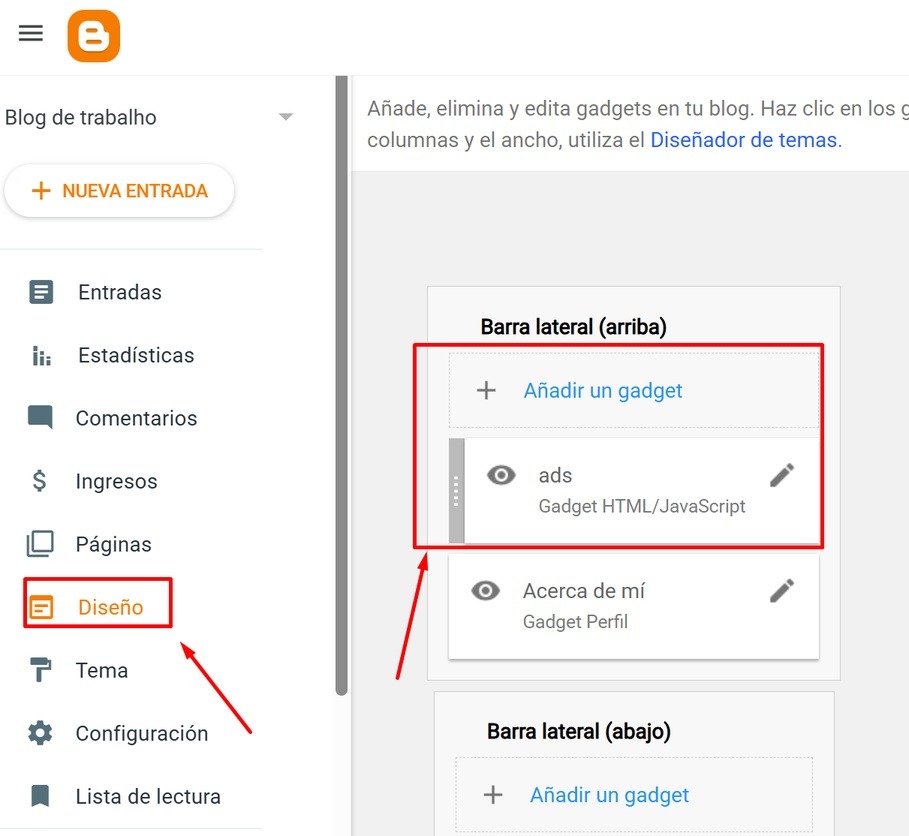
Task: Open the Entradas section
Action: (120, 292)
